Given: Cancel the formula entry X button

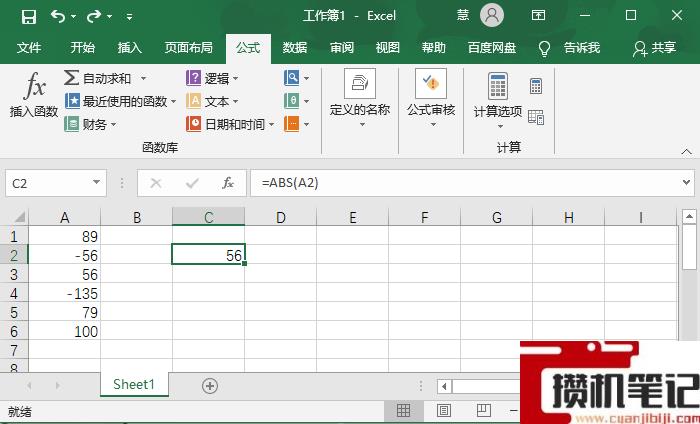Looking at the screenshot, I should point(156,183).
